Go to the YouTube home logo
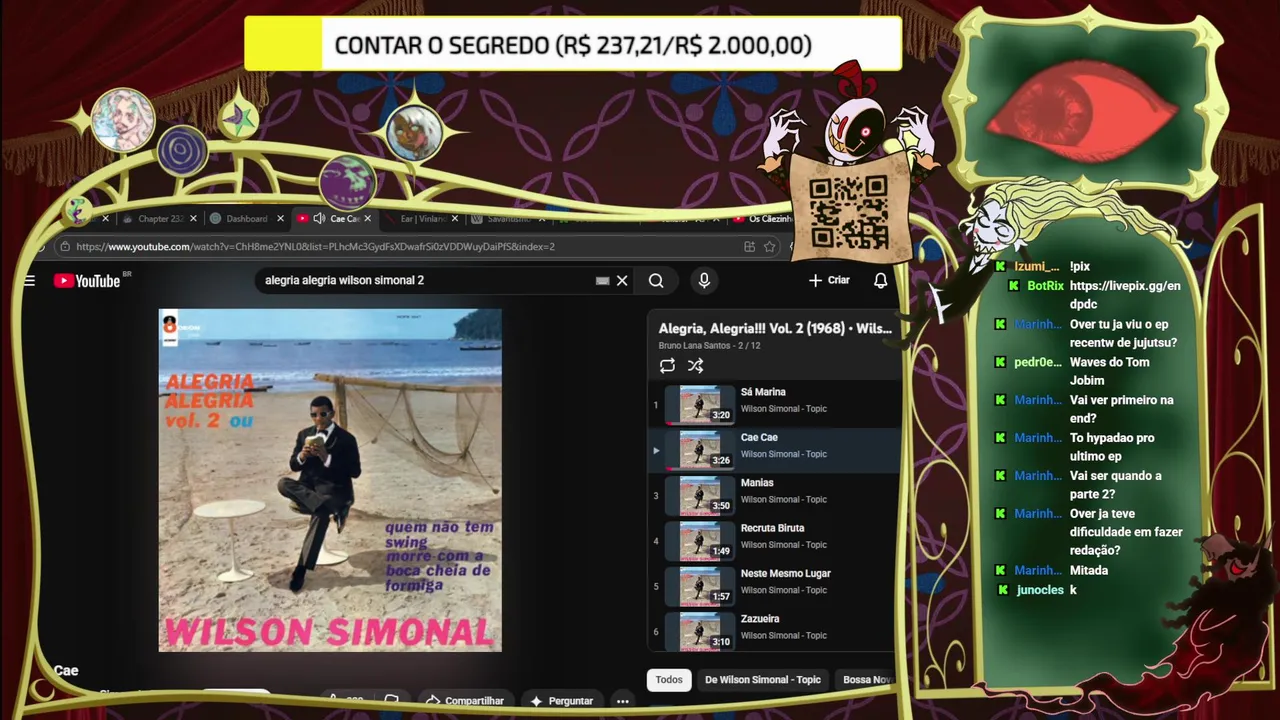The image size is (1280, 720). tap(87, 281)
